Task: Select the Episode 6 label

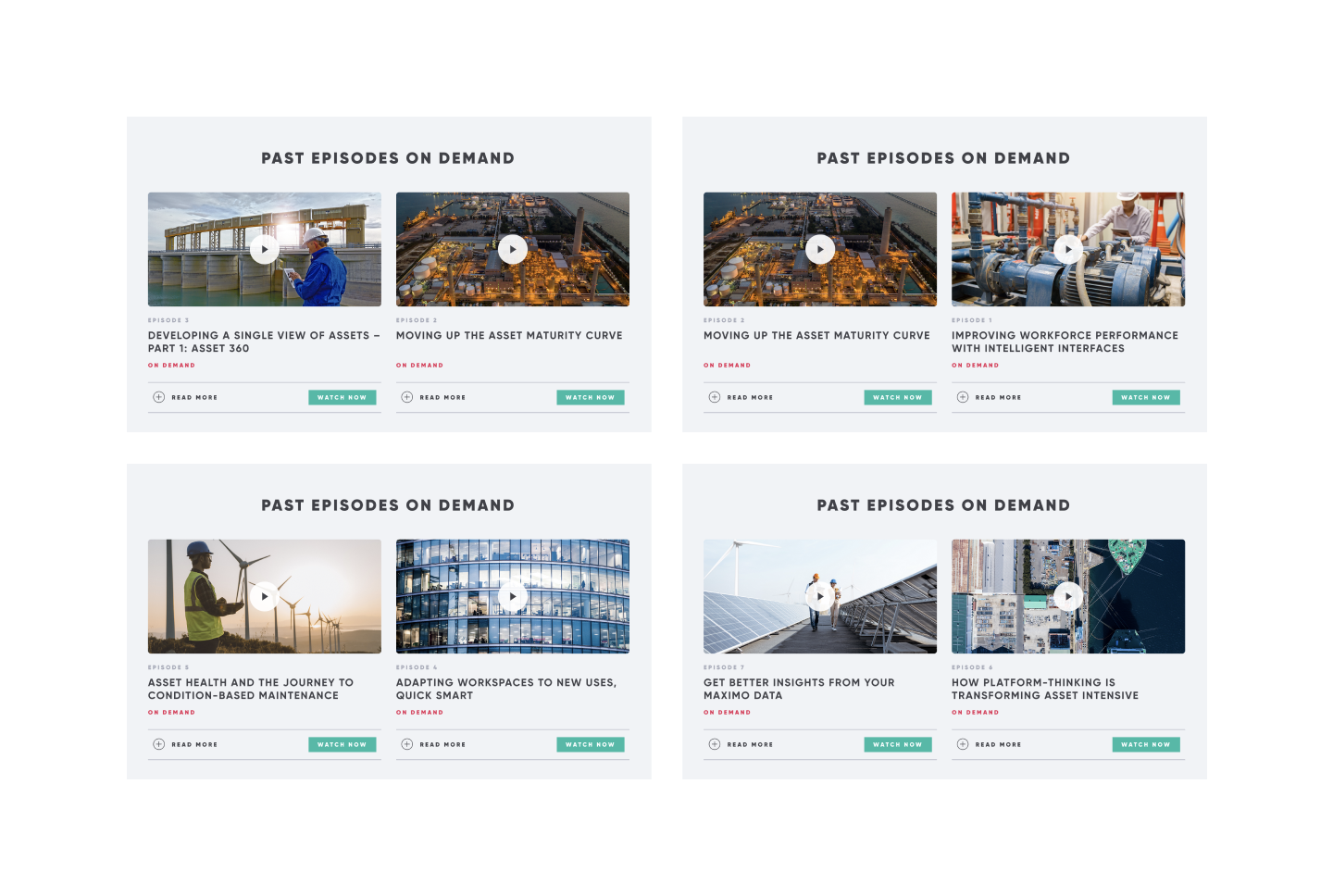Action: coord(972,667)
